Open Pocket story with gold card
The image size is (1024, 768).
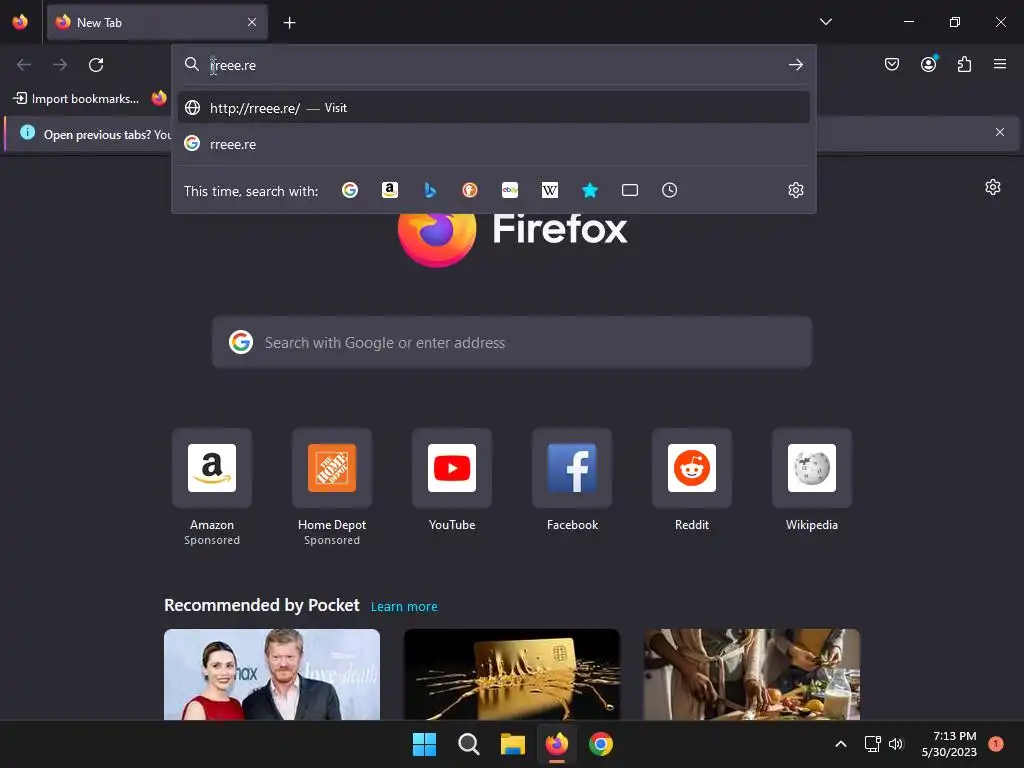click(512, 675)
